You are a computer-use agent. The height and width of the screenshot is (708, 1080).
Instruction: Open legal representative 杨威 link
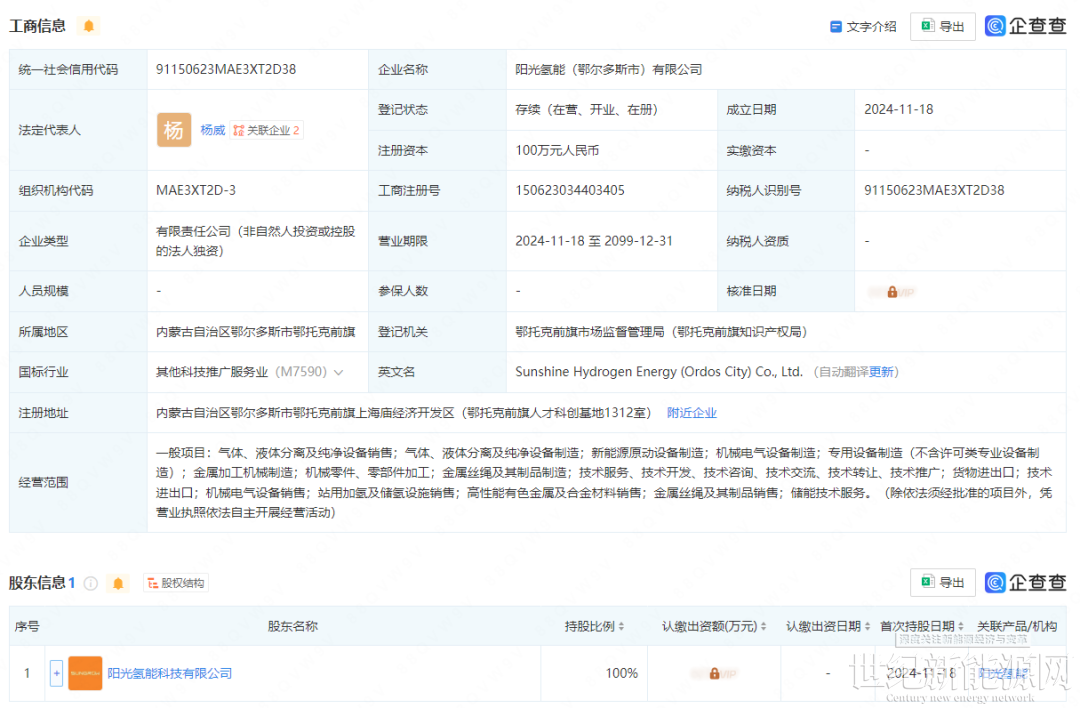(212, 130)
